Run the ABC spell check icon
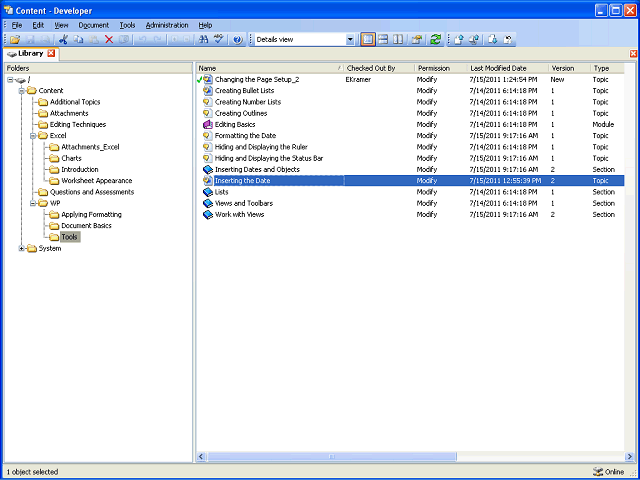640x480 pixels. coord(219,40)
